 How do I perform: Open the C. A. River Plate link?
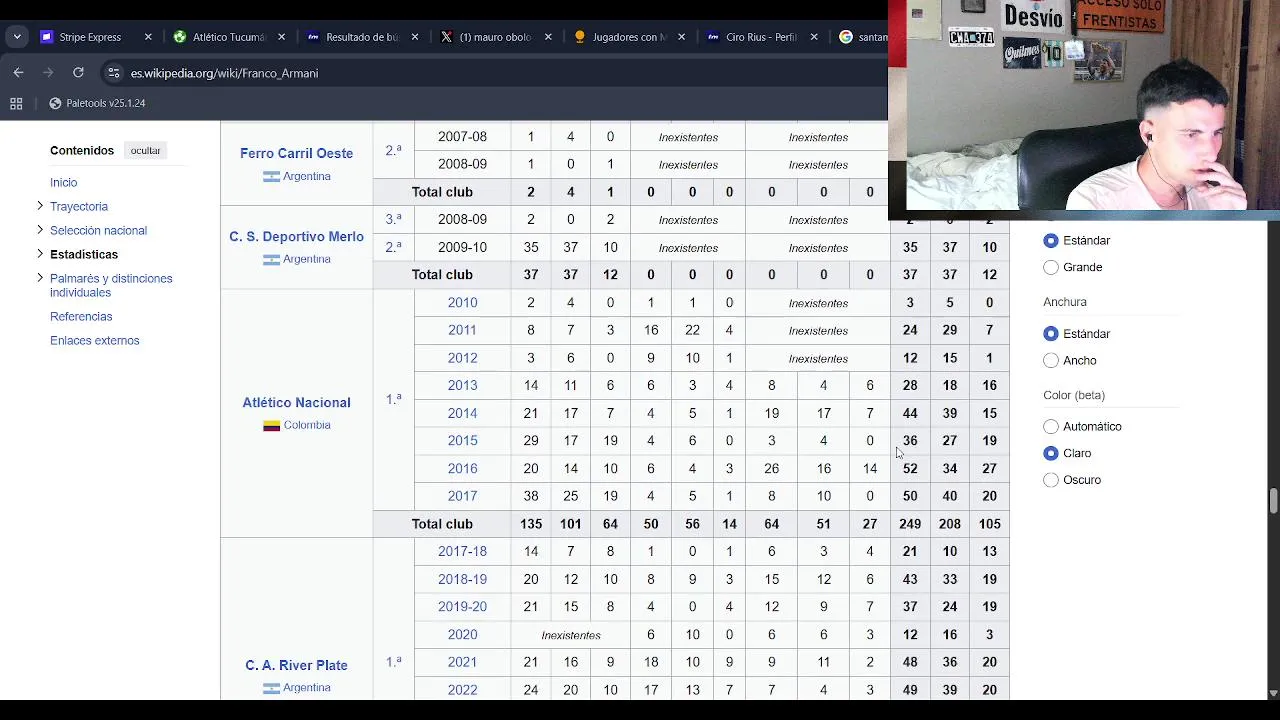click(x=296, y=665)
